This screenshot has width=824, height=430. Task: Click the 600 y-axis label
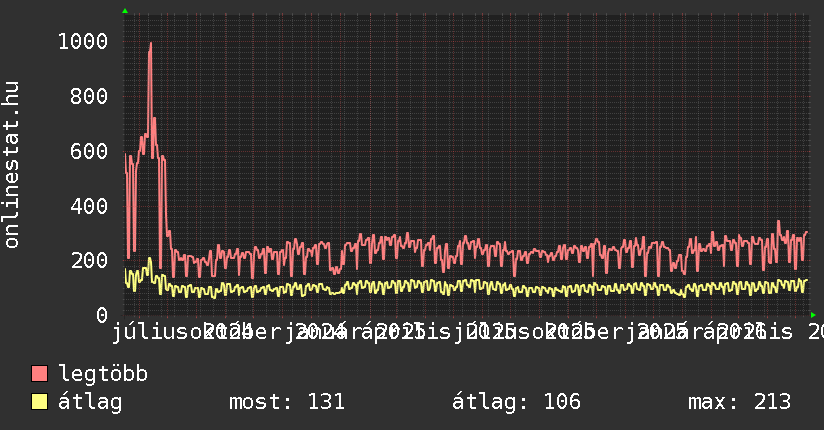(89, 151)
